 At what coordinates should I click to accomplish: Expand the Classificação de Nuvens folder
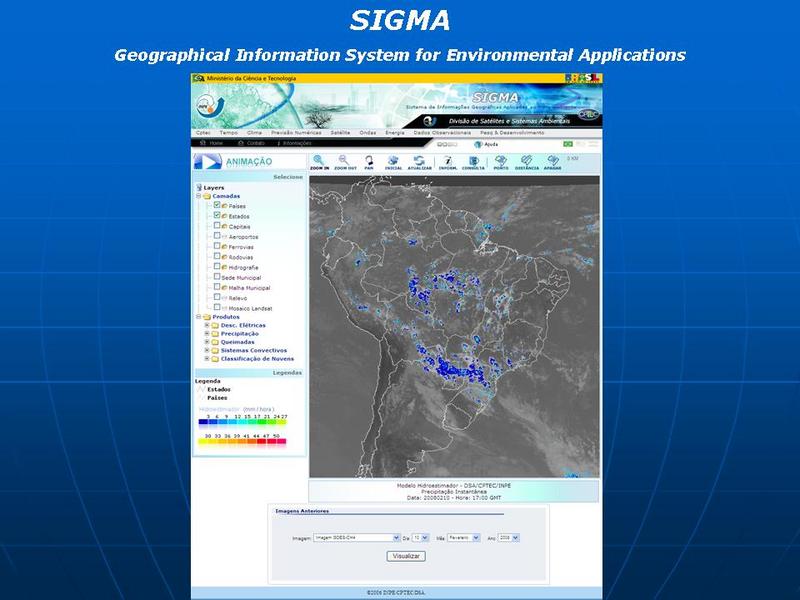coord(207,359)
